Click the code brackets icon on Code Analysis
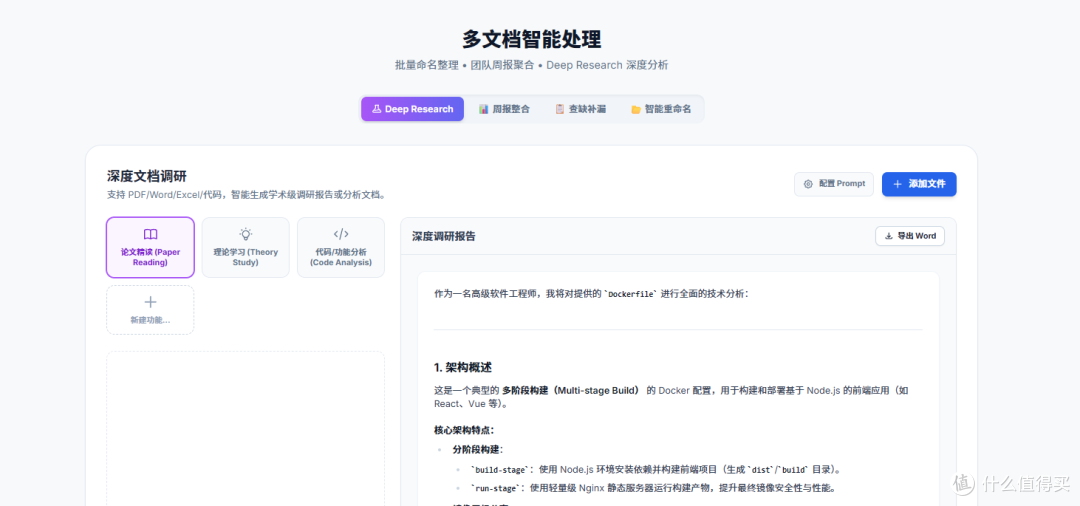This screenshot has width=1080, height=506. pos(341,234)
